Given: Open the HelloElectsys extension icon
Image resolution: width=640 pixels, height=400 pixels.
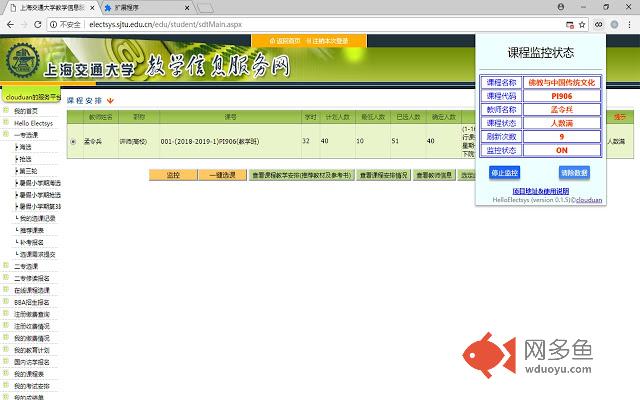Looking at the screenshot, I should (x=598, y=24).
